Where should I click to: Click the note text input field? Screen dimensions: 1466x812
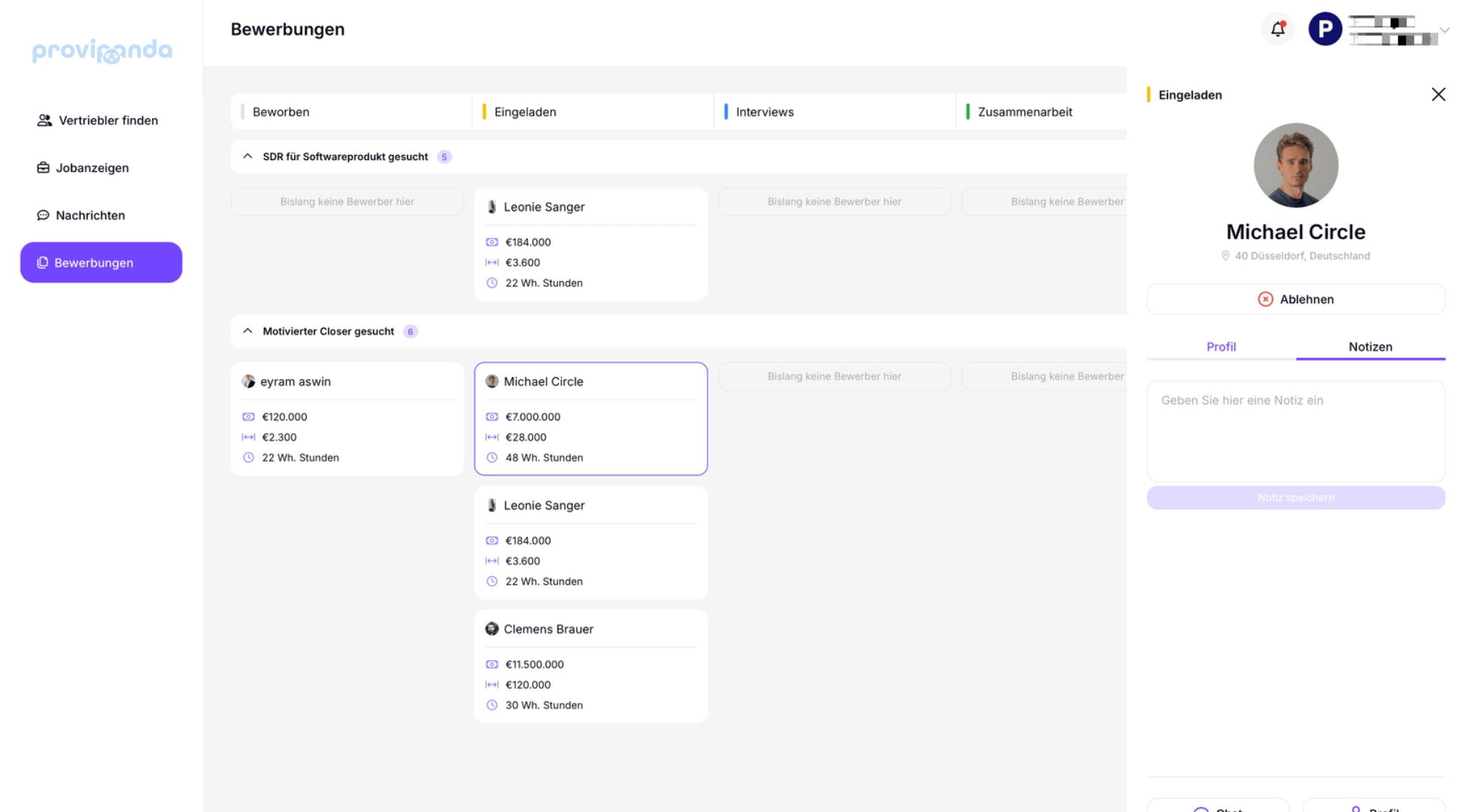tap(1295, 431)
